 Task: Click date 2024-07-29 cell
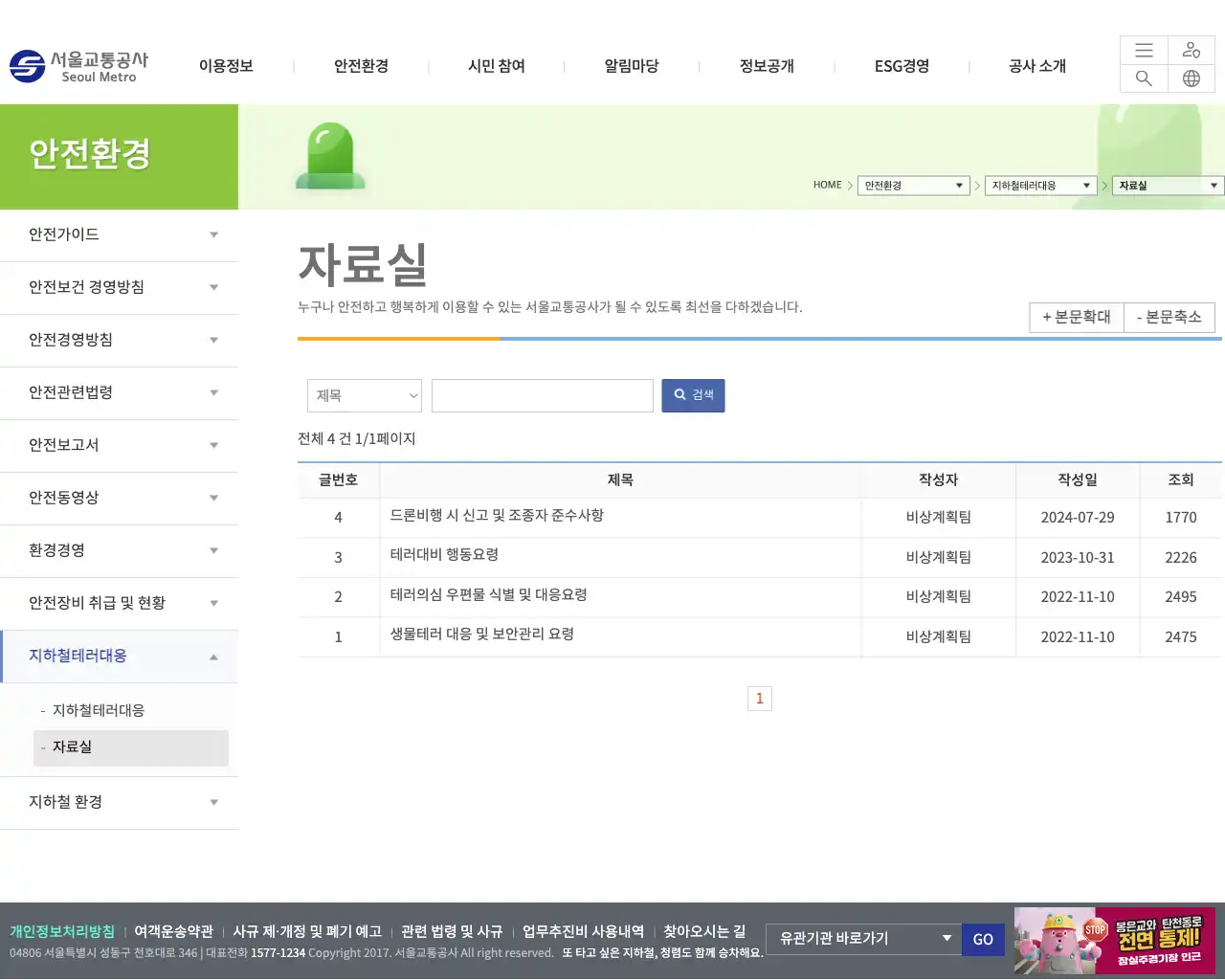pos(1078,517)
